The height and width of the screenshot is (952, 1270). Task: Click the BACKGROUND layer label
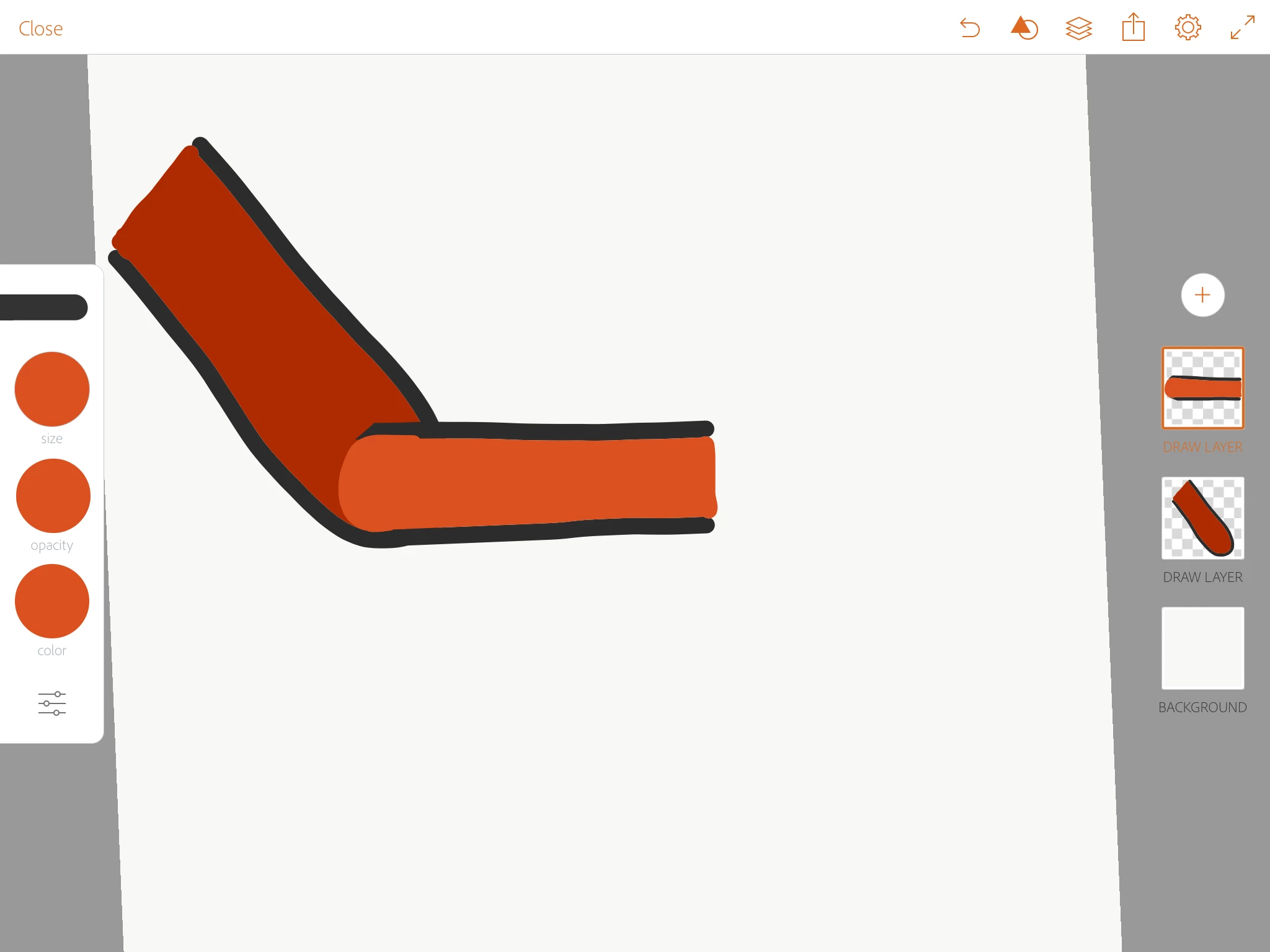[1202, 708]
